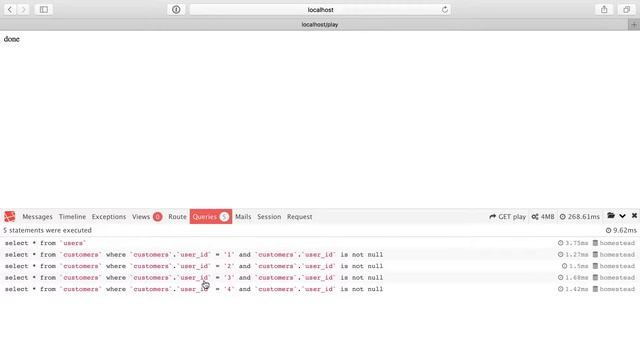Select the 'select * from users' query

point(320,243)
